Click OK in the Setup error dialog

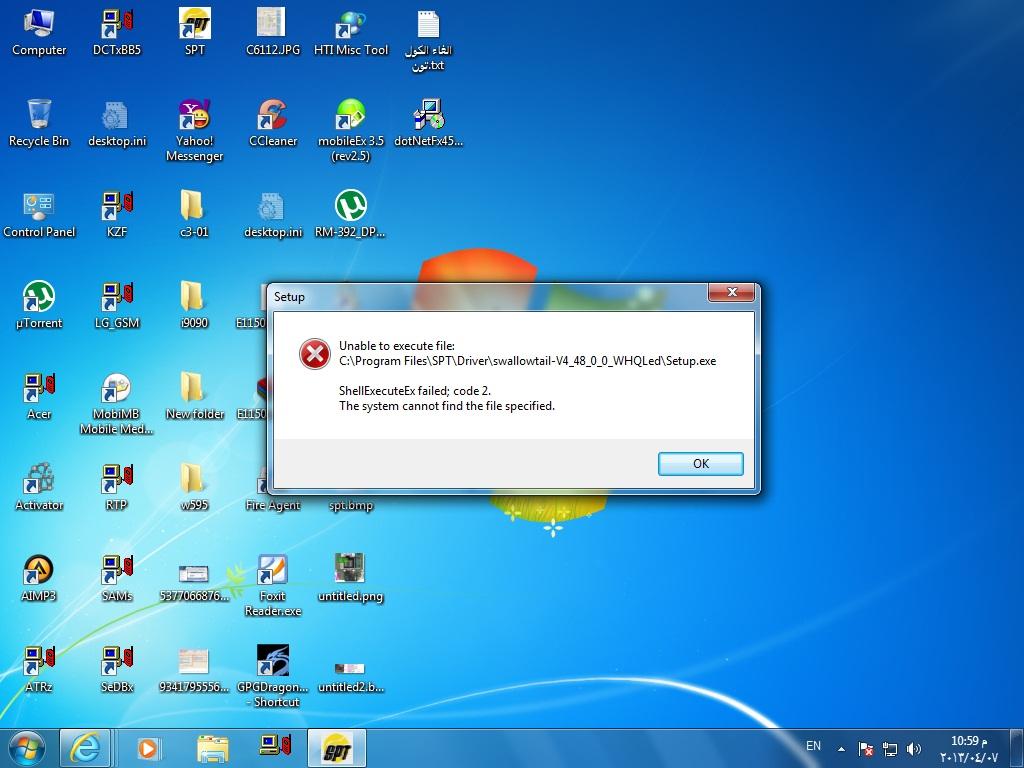(x=700, y=464)
